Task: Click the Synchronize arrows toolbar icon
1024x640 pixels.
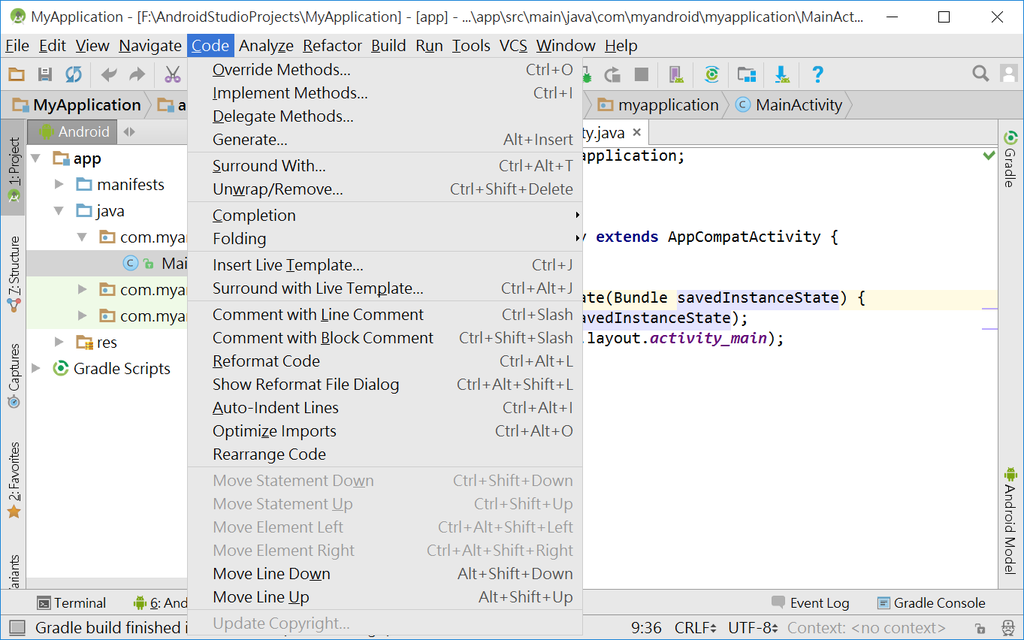Action: (73, 74)
